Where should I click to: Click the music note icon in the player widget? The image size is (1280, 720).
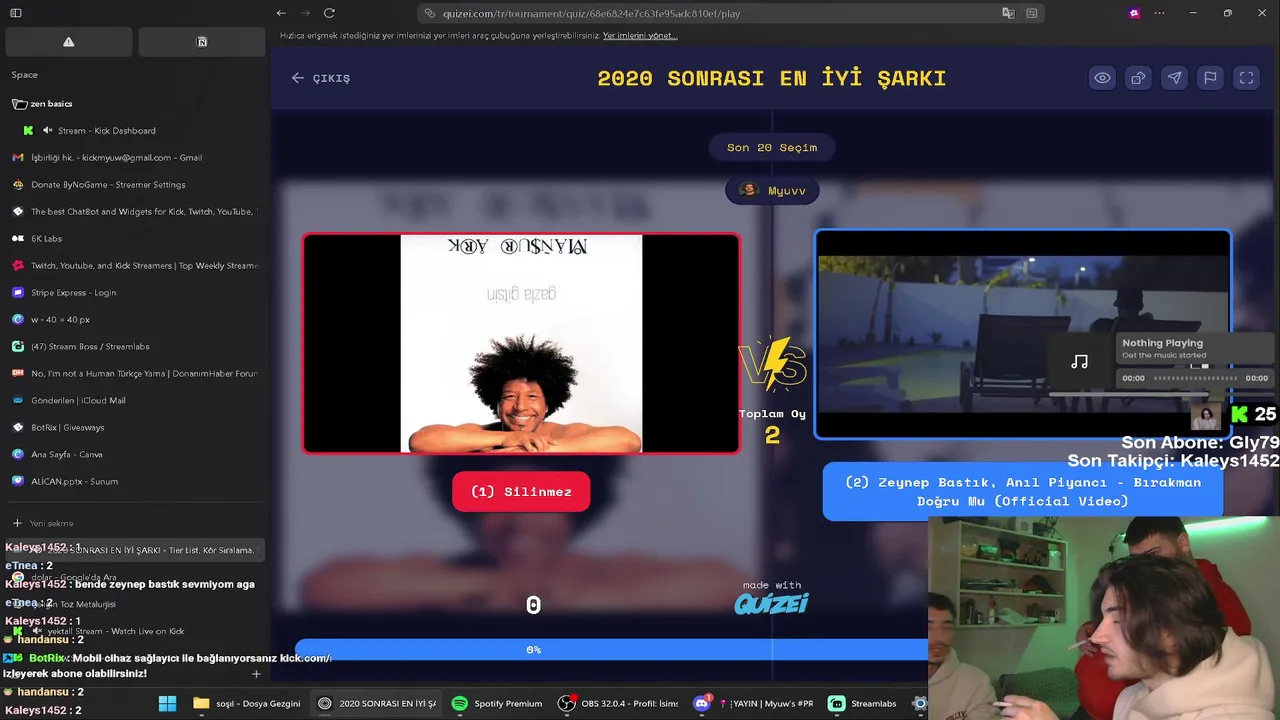[x=1079, y=362]
